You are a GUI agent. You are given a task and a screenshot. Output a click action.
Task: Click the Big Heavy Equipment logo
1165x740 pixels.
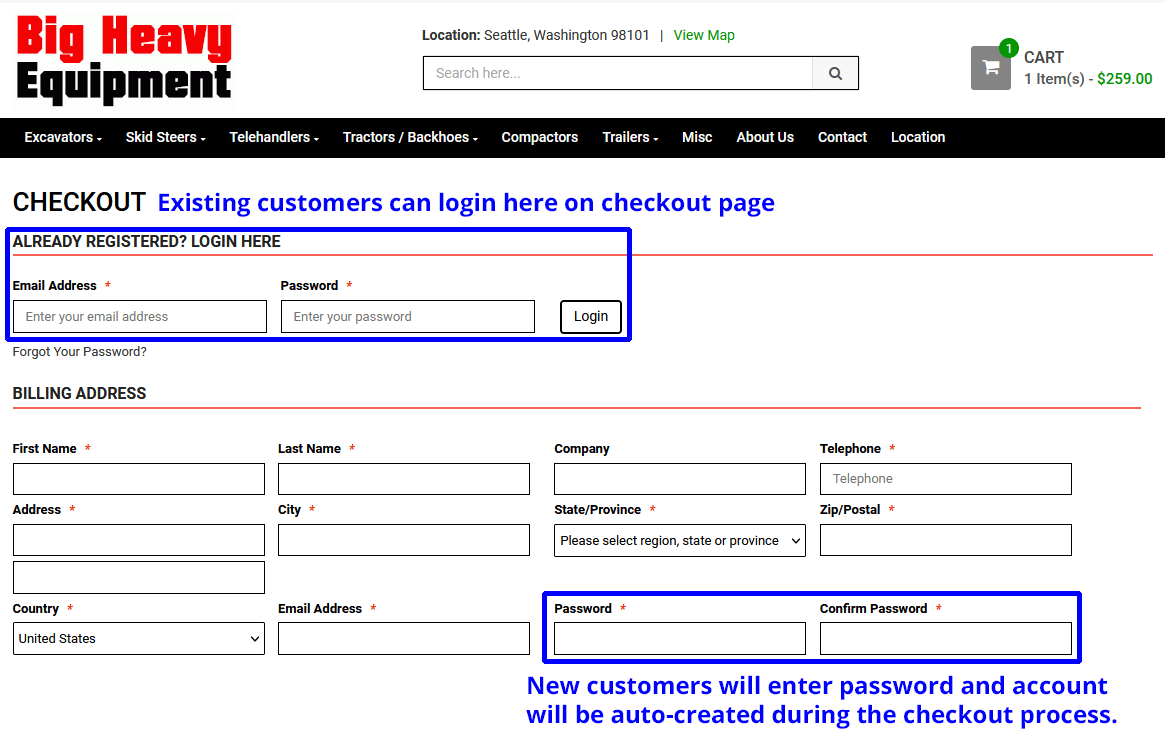click(122, 59)
